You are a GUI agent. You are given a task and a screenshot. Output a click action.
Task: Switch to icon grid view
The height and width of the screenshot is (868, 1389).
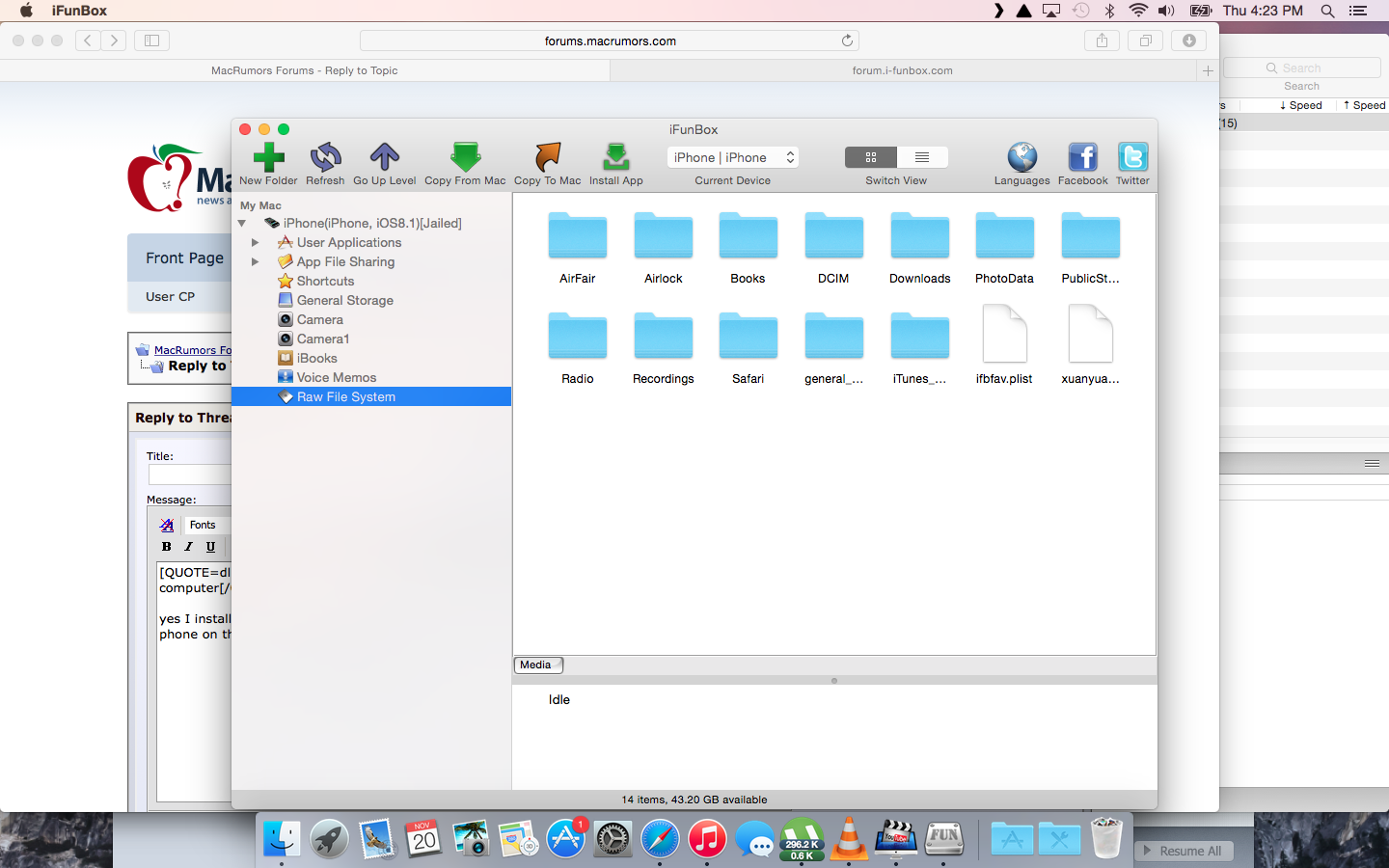point(871,157)
